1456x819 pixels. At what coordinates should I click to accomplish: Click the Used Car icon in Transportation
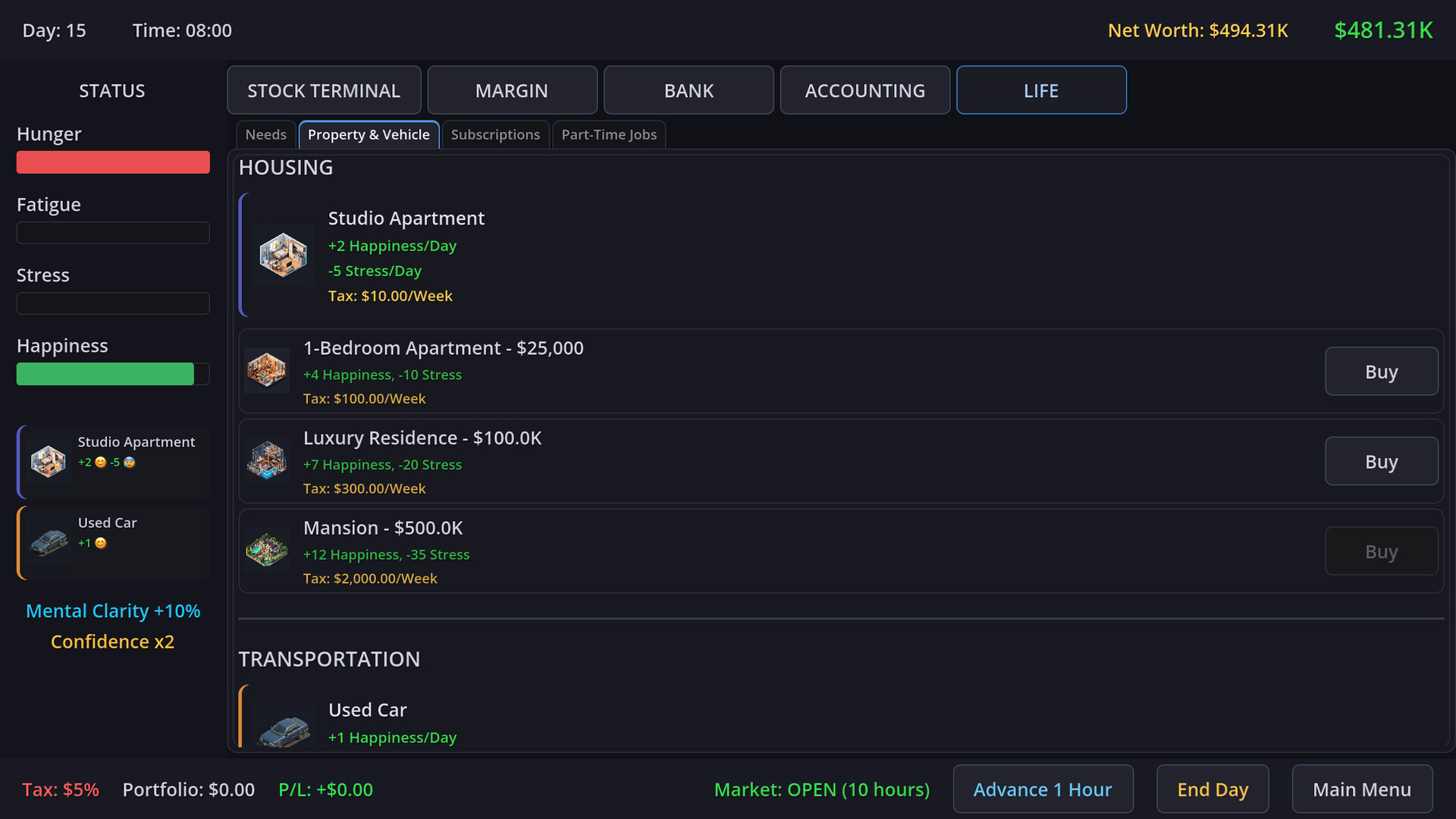coord(284,730)
